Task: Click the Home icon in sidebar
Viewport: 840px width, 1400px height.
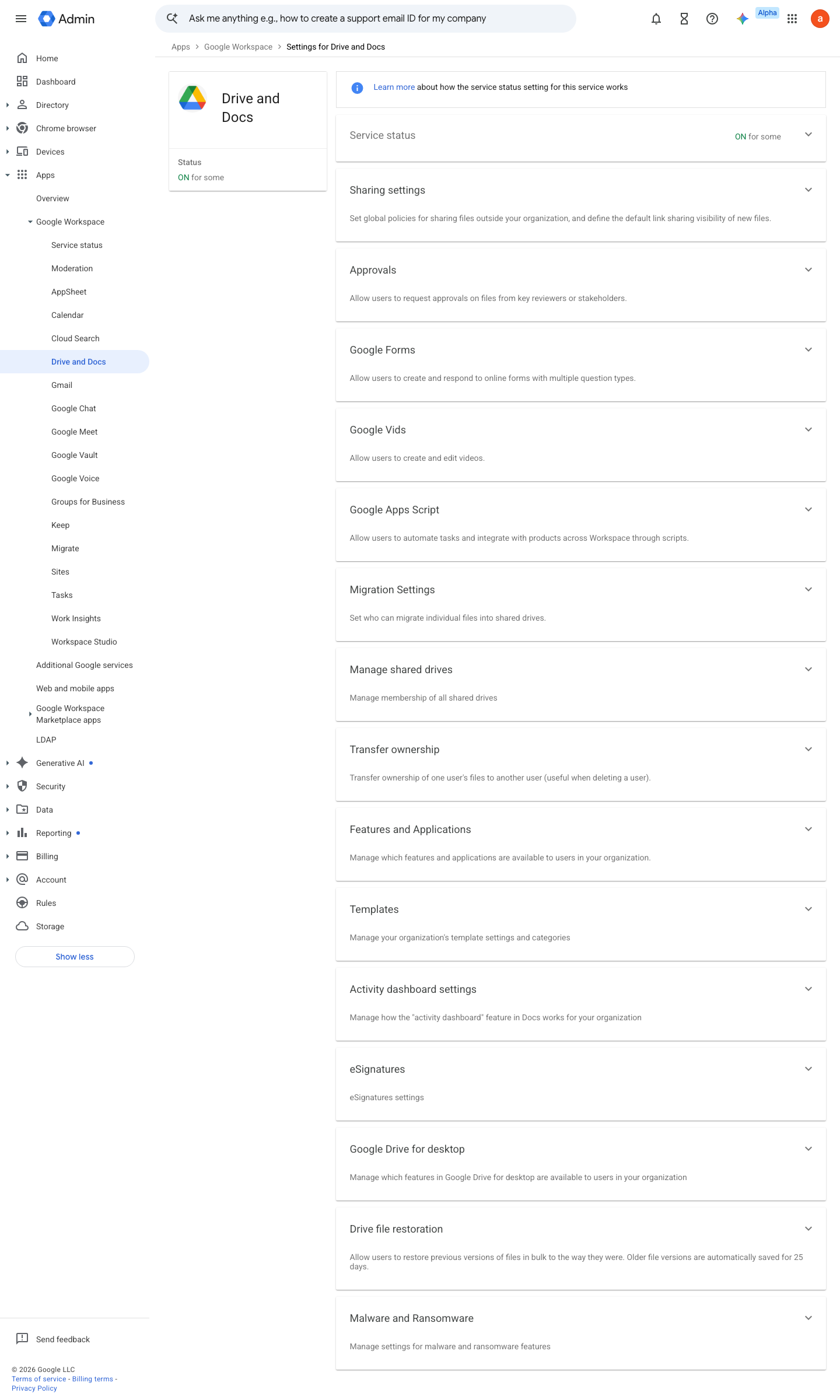Action: (22, 58)
